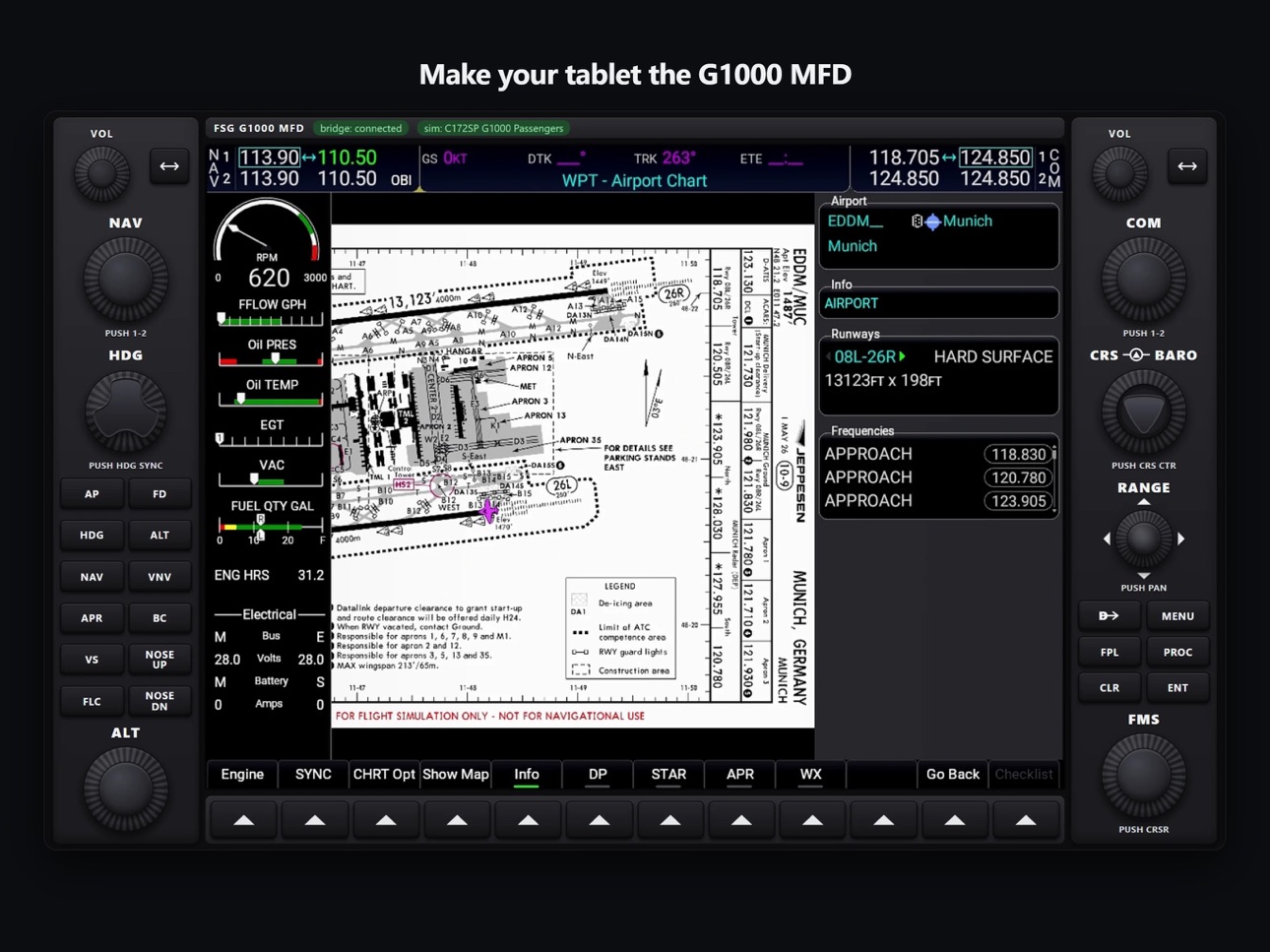Select the APPROACH 123.905 frequency
The image size is (1270, 952).
click(937, 501)
